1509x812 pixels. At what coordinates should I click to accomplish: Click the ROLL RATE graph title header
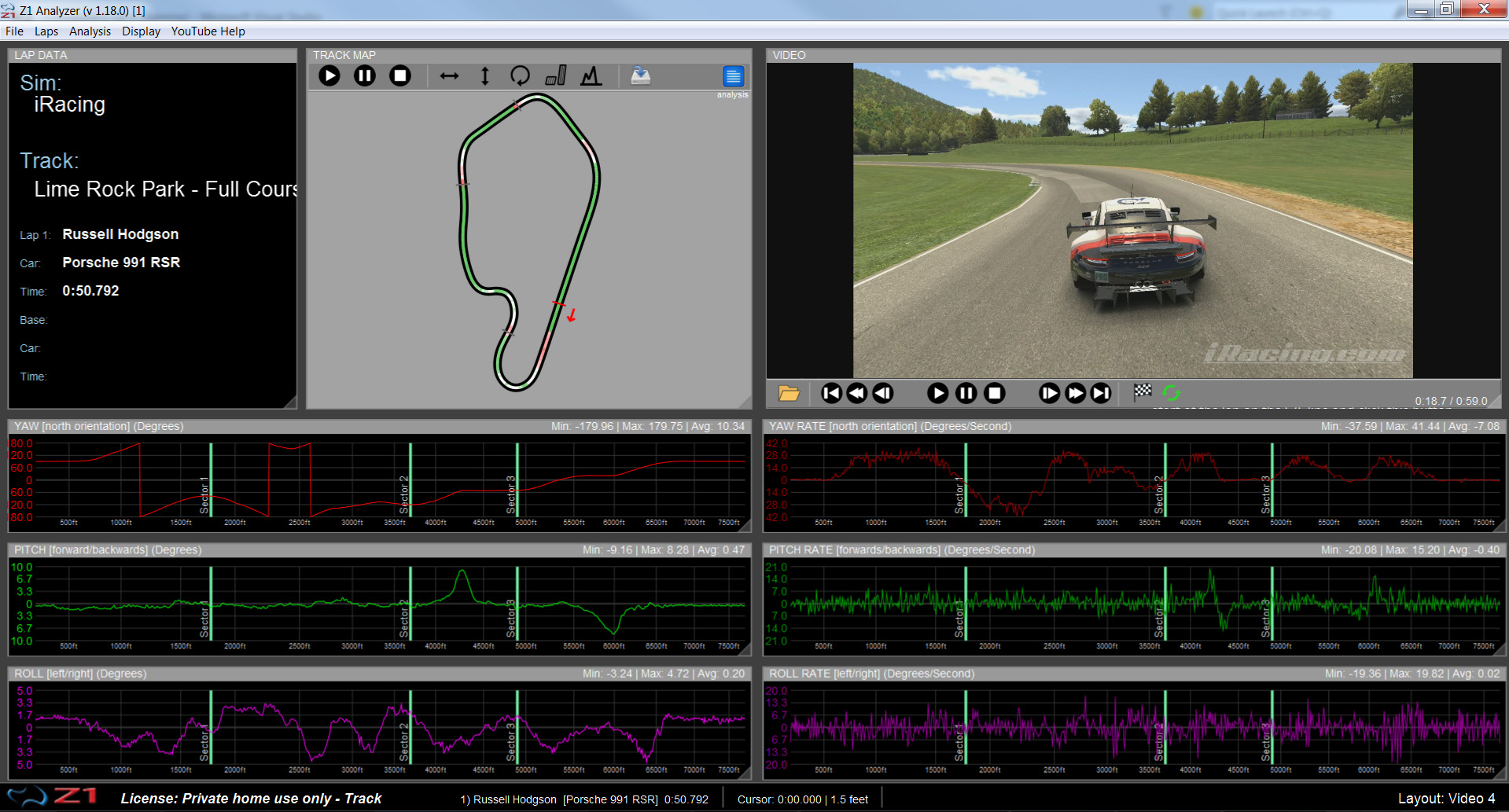(871, 674)
